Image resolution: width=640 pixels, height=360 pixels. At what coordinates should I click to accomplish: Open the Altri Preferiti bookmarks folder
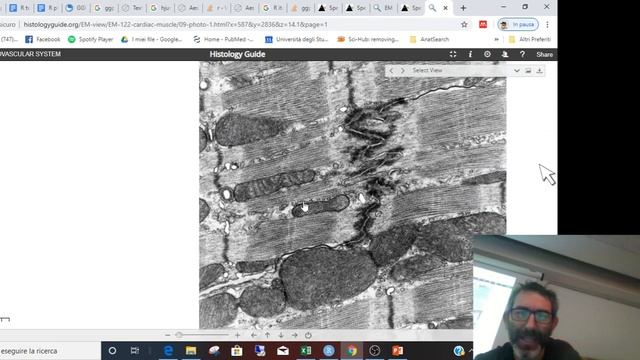[x=530, y=39]
